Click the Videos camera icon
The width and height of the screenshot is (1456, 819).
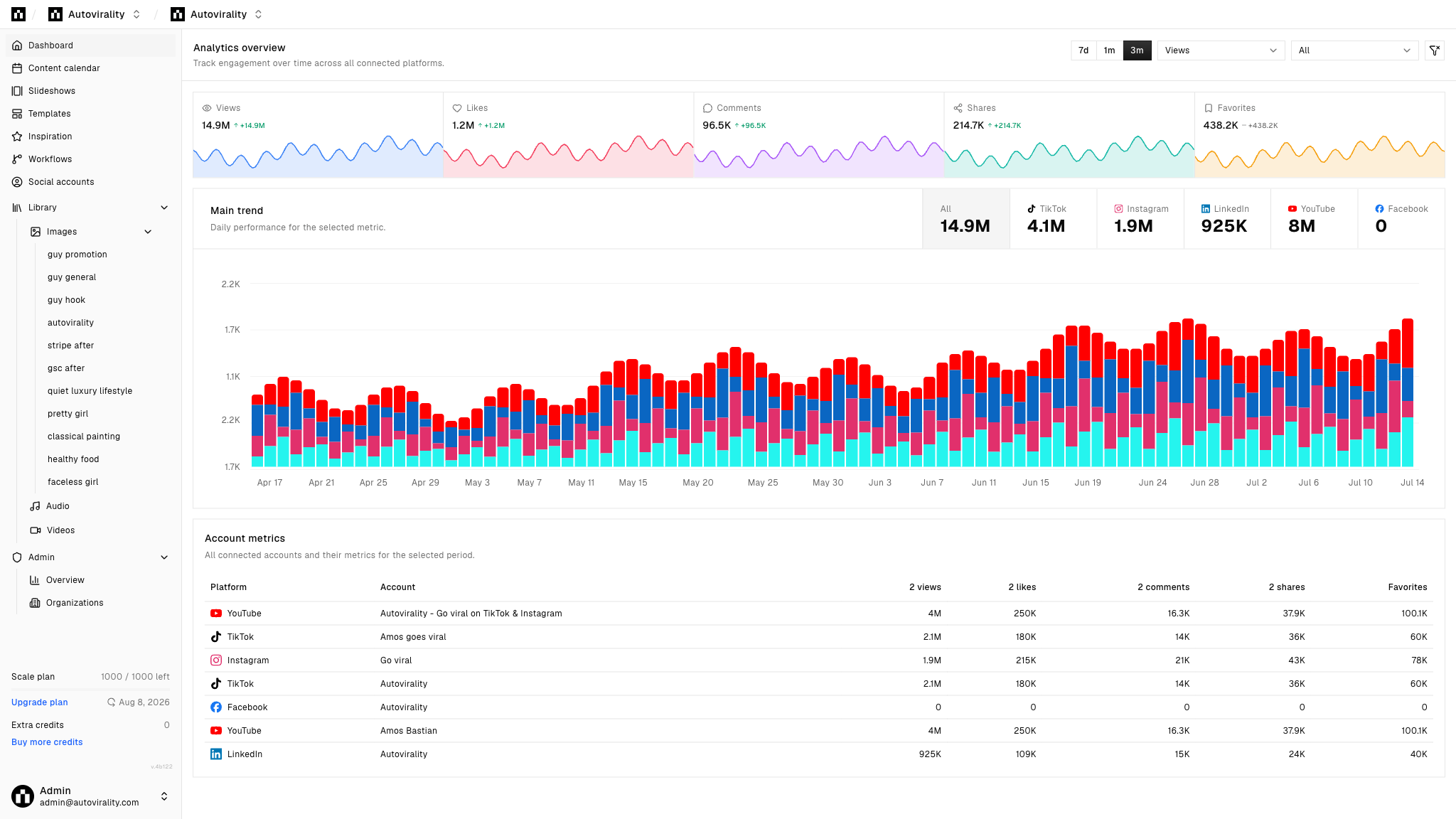[35, 530]
